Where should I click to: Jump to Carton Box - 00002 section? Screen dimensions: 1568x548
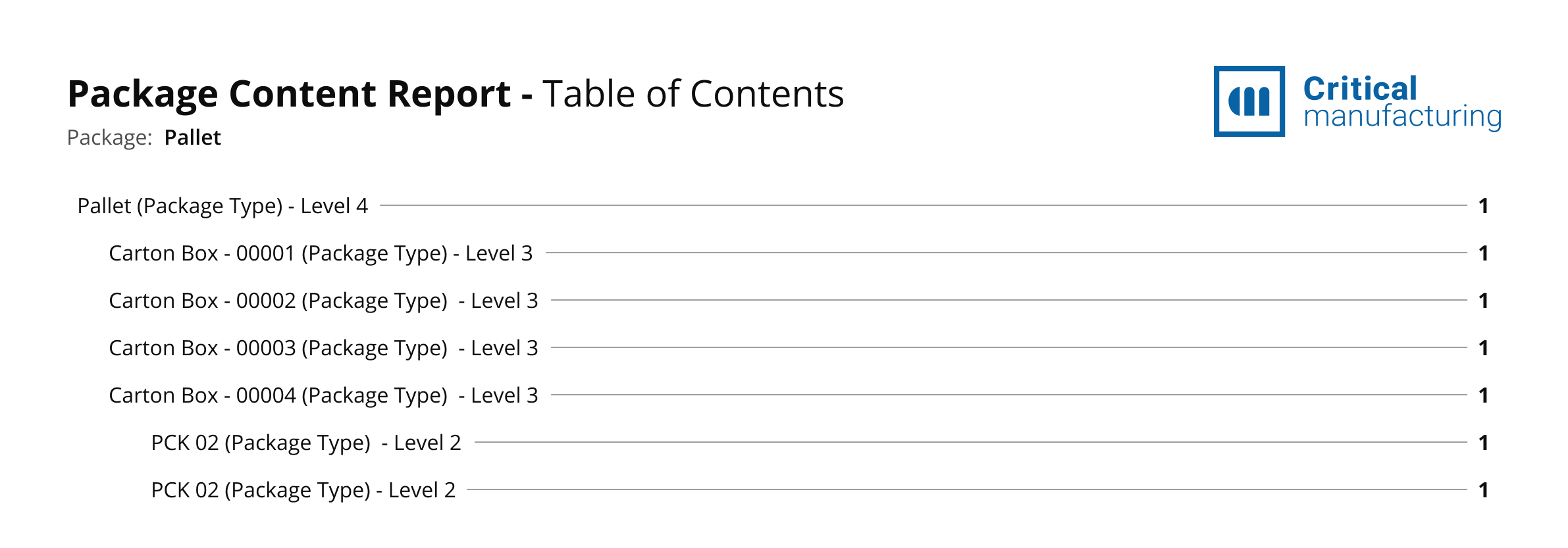click(323, 301)
